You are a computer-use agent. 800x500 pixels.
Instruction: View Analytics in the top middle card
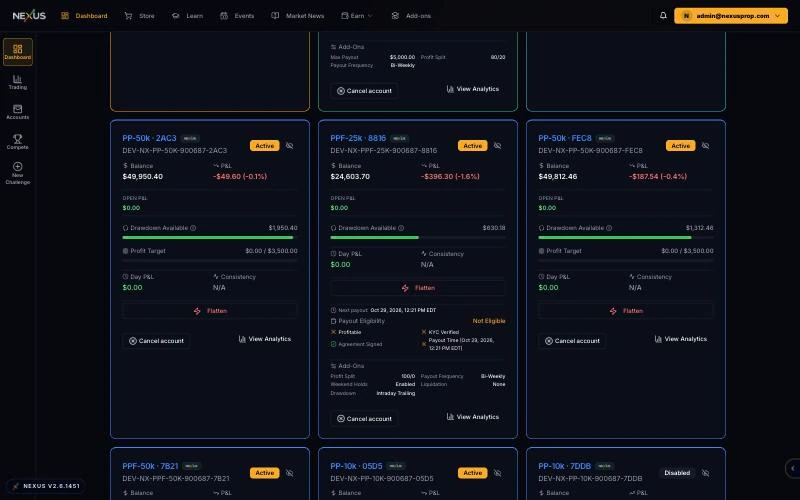click(x=473, y=89)
